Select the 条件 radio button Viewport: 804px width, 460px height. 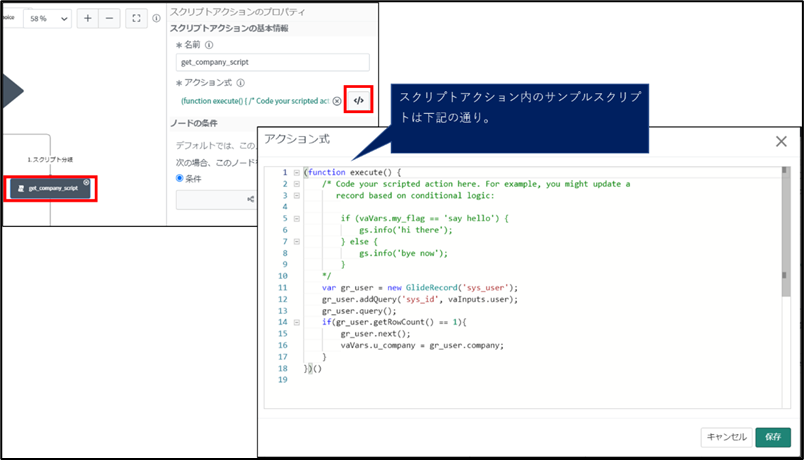coord(179,178)
